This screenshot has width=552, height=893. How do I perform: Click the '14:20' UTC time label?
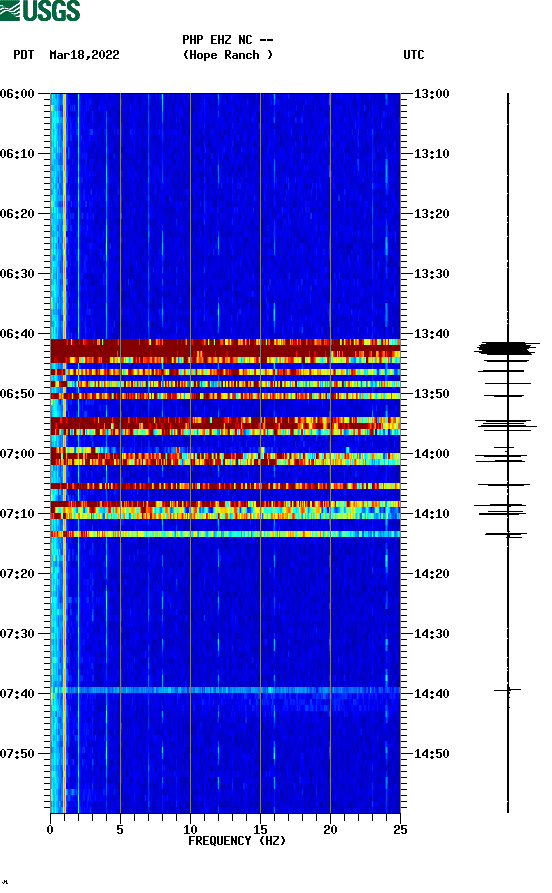(432, 574)
